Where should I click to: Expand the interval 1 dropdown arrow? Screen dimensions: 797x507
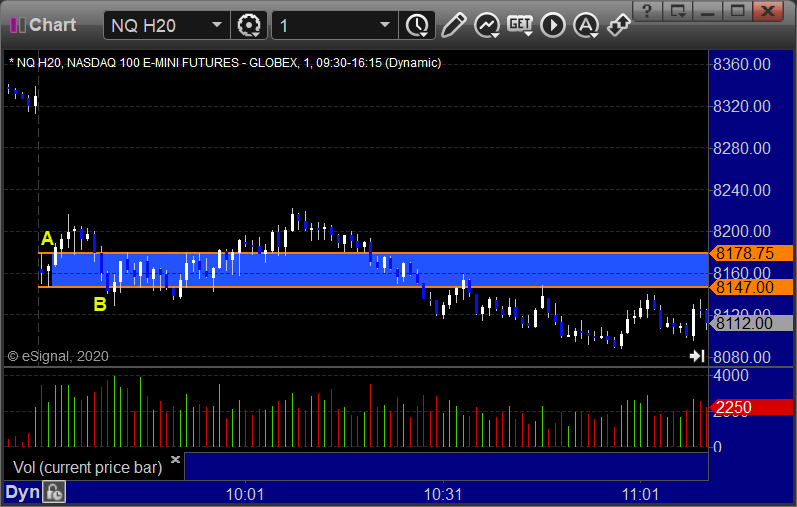click(x=385, y=24)
